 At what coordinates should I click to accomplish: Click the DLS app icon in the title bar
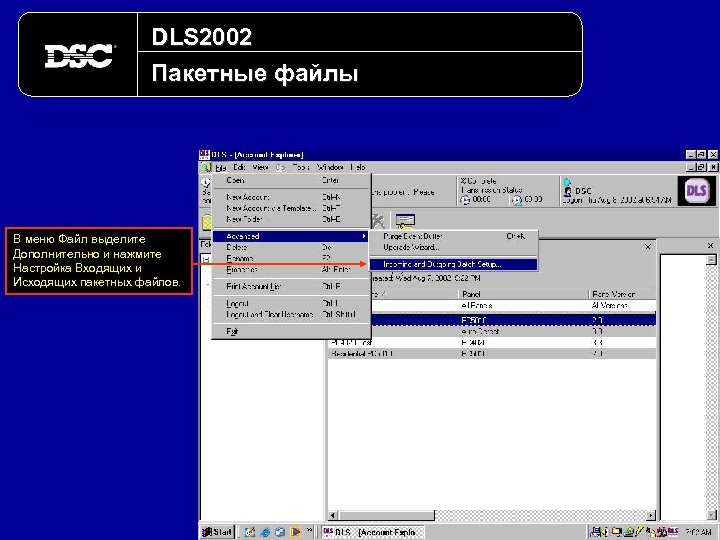pos(204,155)
